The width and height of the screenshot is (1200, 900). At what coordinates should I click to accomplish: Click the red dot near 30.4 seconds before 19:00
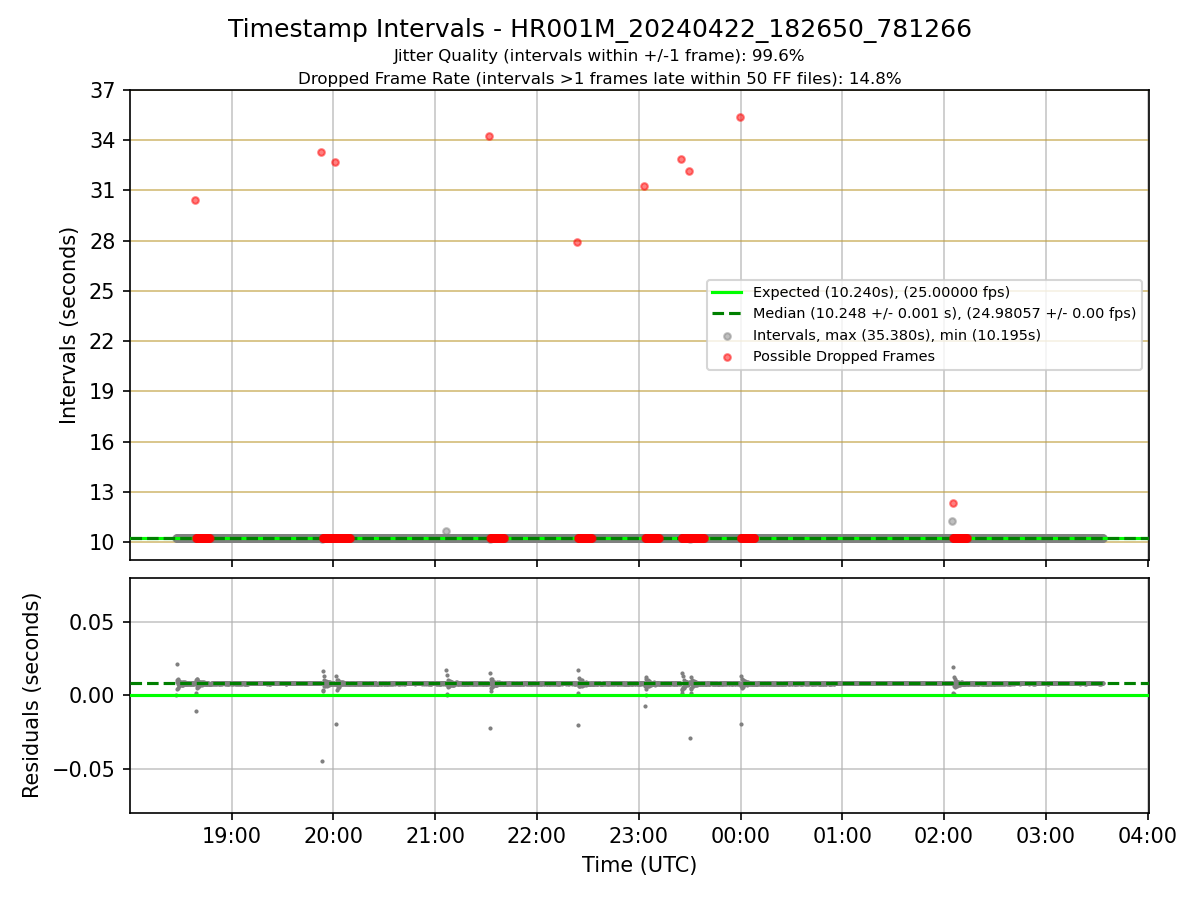click(x=195, y=200)
